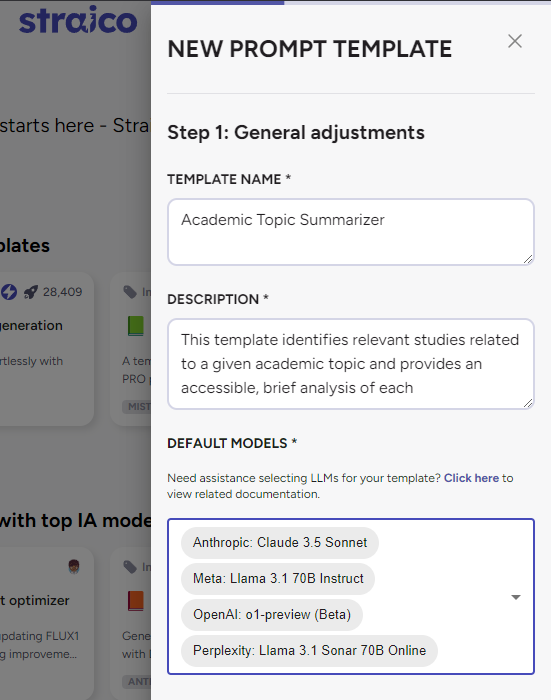This screenshot has height=700, width=551.
Task: Grab the Template Name field resize handle
Action: click(x=528, y=259)
